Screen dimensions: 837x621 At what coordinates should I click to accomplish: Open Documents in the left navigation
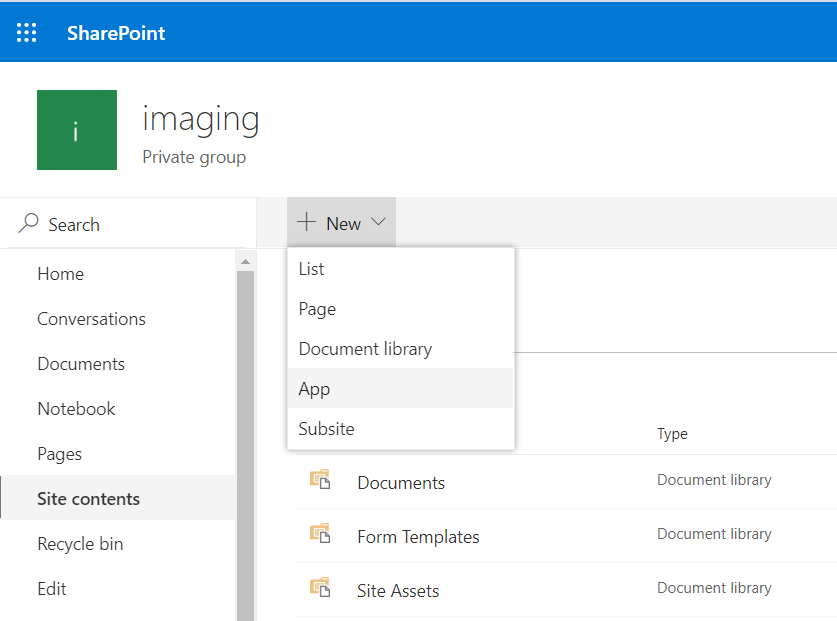coord(81,364)
